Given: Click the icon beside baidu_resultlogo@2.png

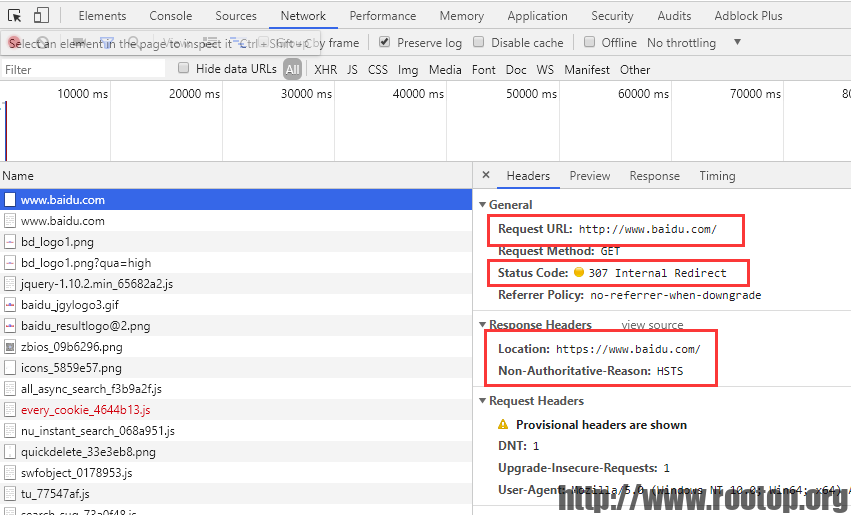Looking at the screenshot, I should (10, 326).
